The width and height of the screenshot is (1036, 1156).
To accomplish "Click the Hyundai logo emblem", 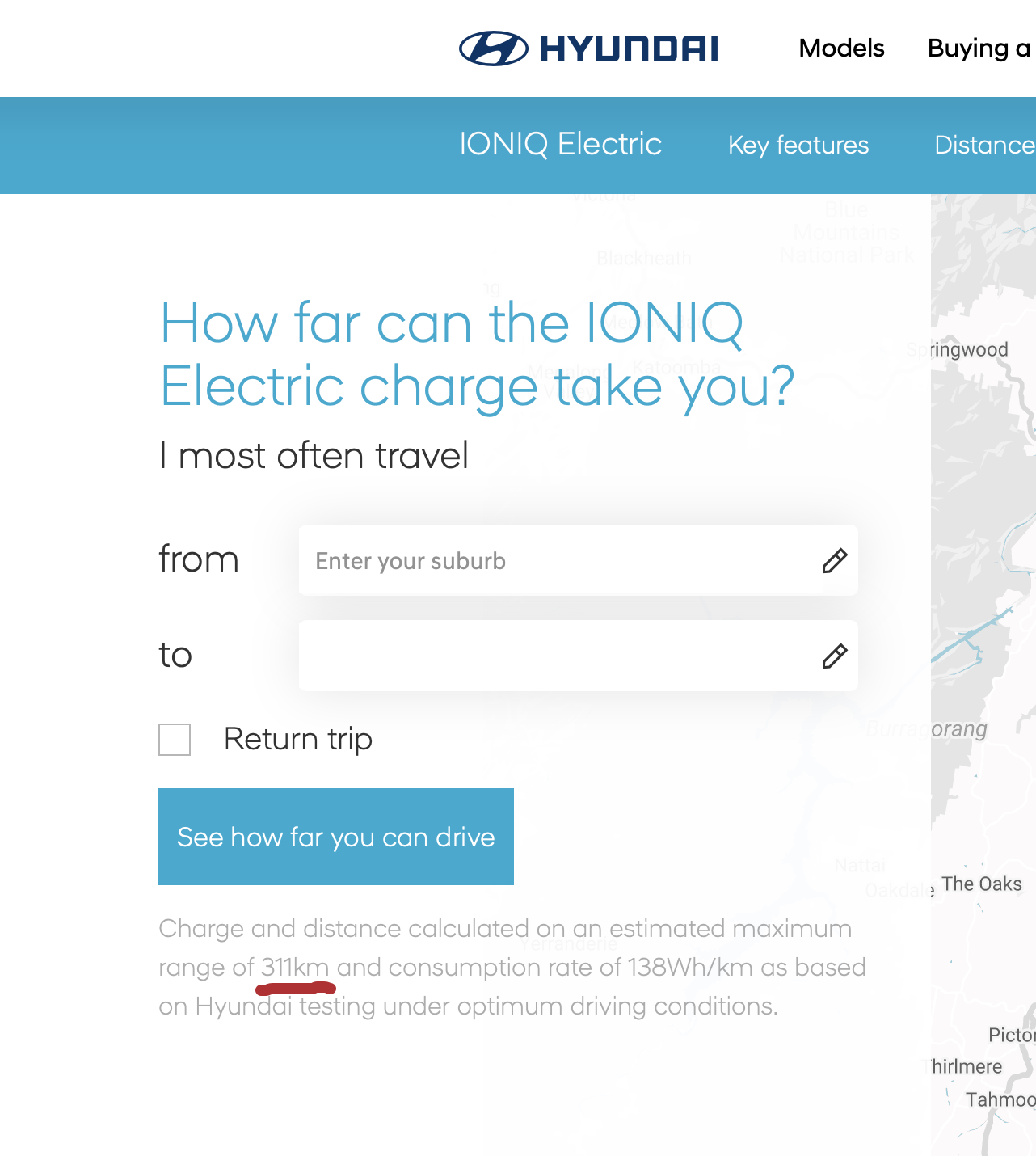I will click(494, 49).
